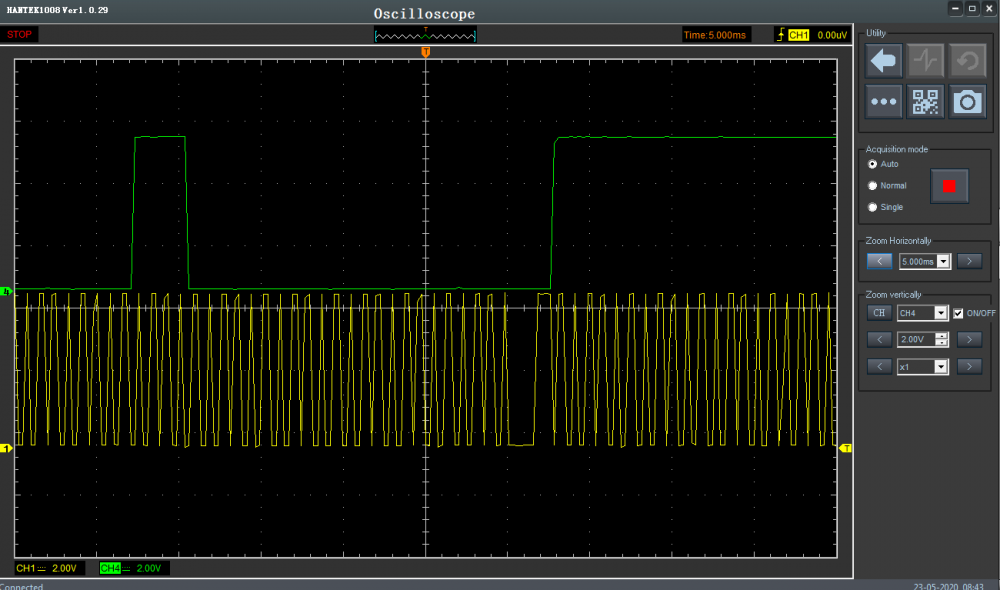Image resolution: width=1000 pixels, height=590 pixels.
Task: Click the trigger edge icon beside CH1
Action: click(x=780, y=35)
